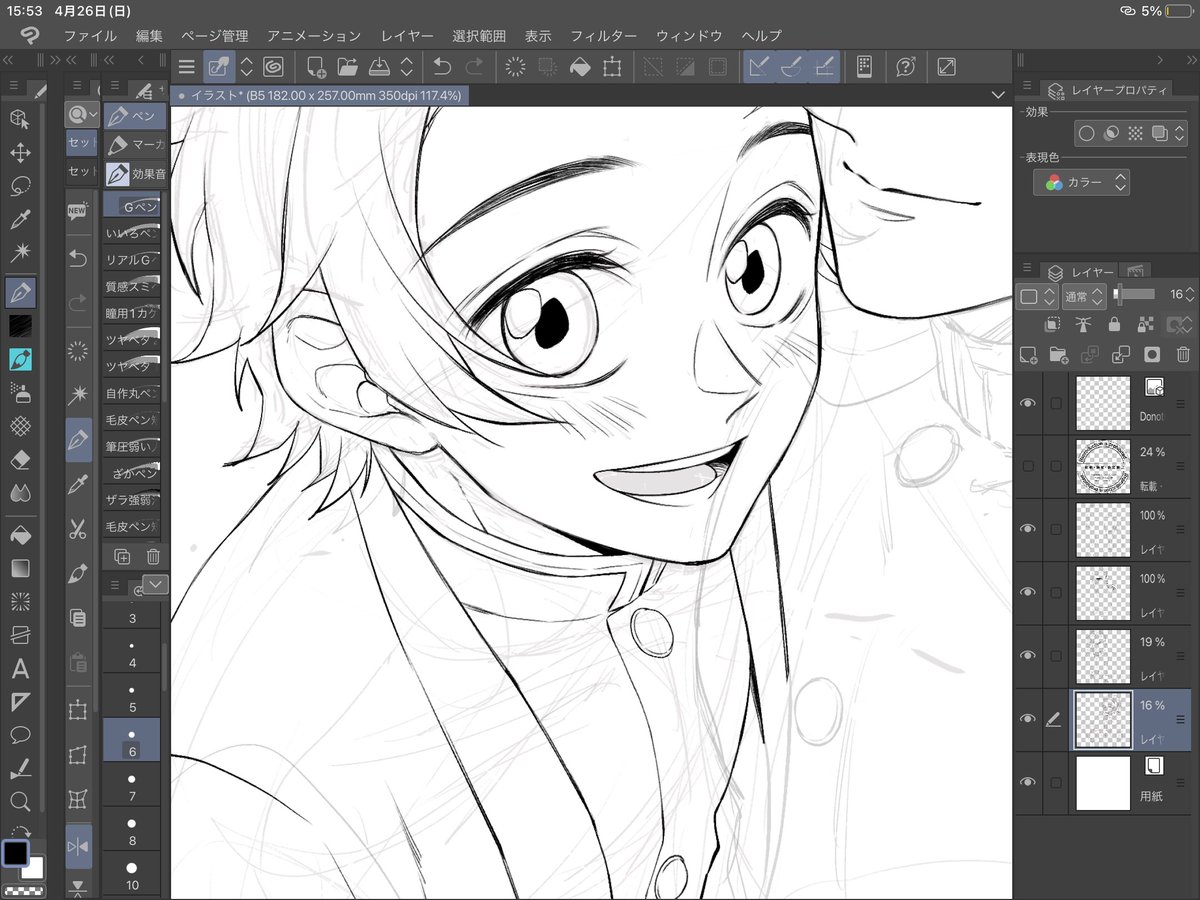This screenshot has height=900, width=1200.
Task: Click the Fill bucket icon in command bar
Action: point(579,67)
